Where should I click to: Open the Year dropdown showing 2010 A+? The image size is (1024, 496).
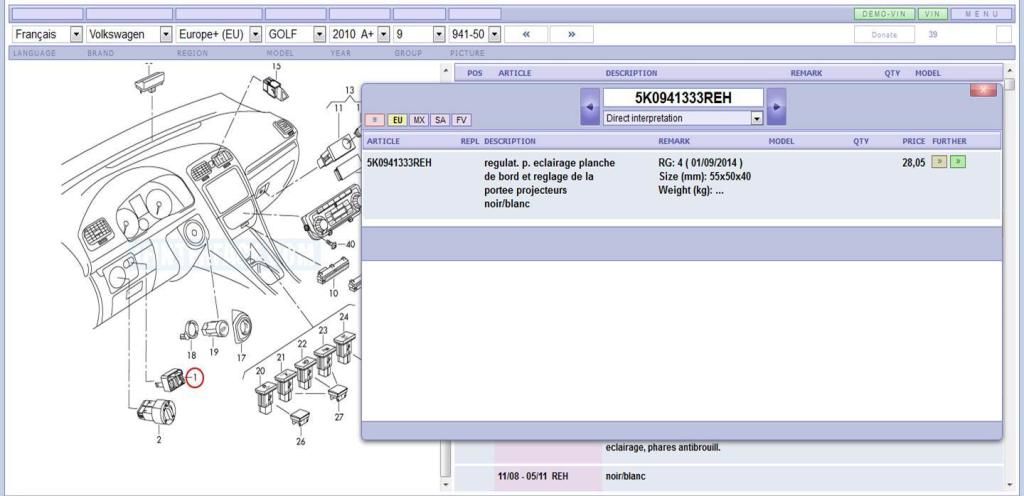pyautogui.click(x=359, y=34)
